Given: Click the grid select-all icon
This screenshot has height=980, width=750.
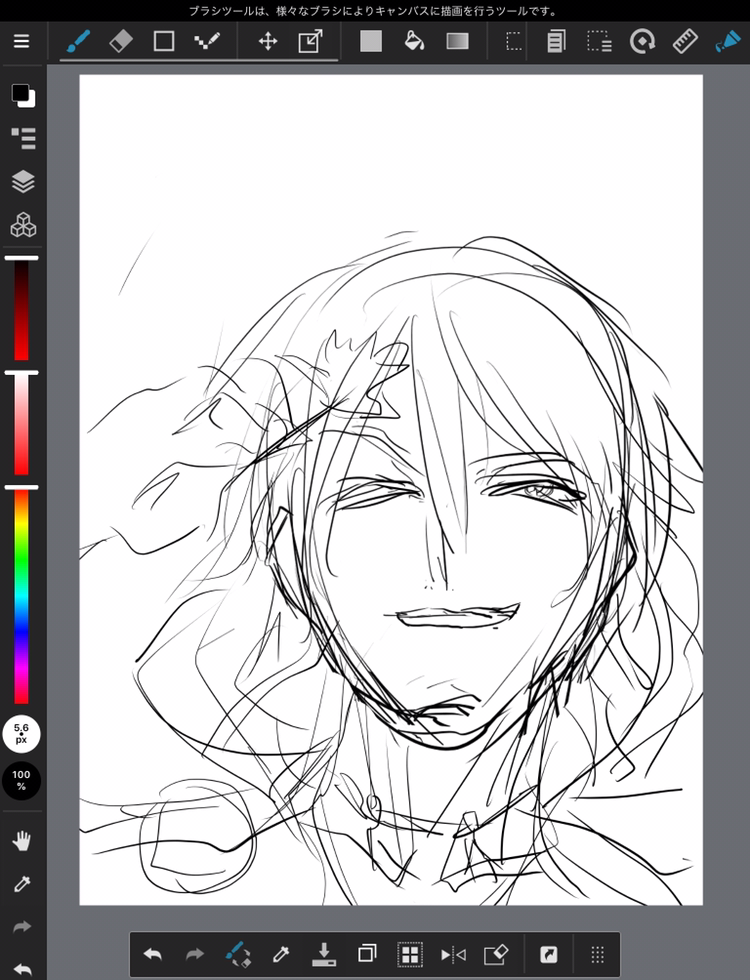Looking at the screenshot, I should [410, 954].
